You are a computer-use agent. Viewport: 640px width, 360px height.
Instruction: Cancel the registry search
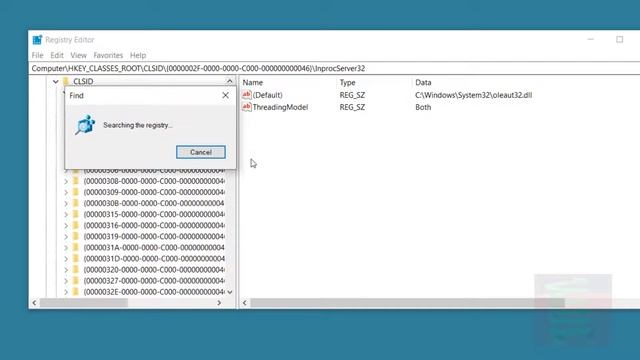point(201,152)
